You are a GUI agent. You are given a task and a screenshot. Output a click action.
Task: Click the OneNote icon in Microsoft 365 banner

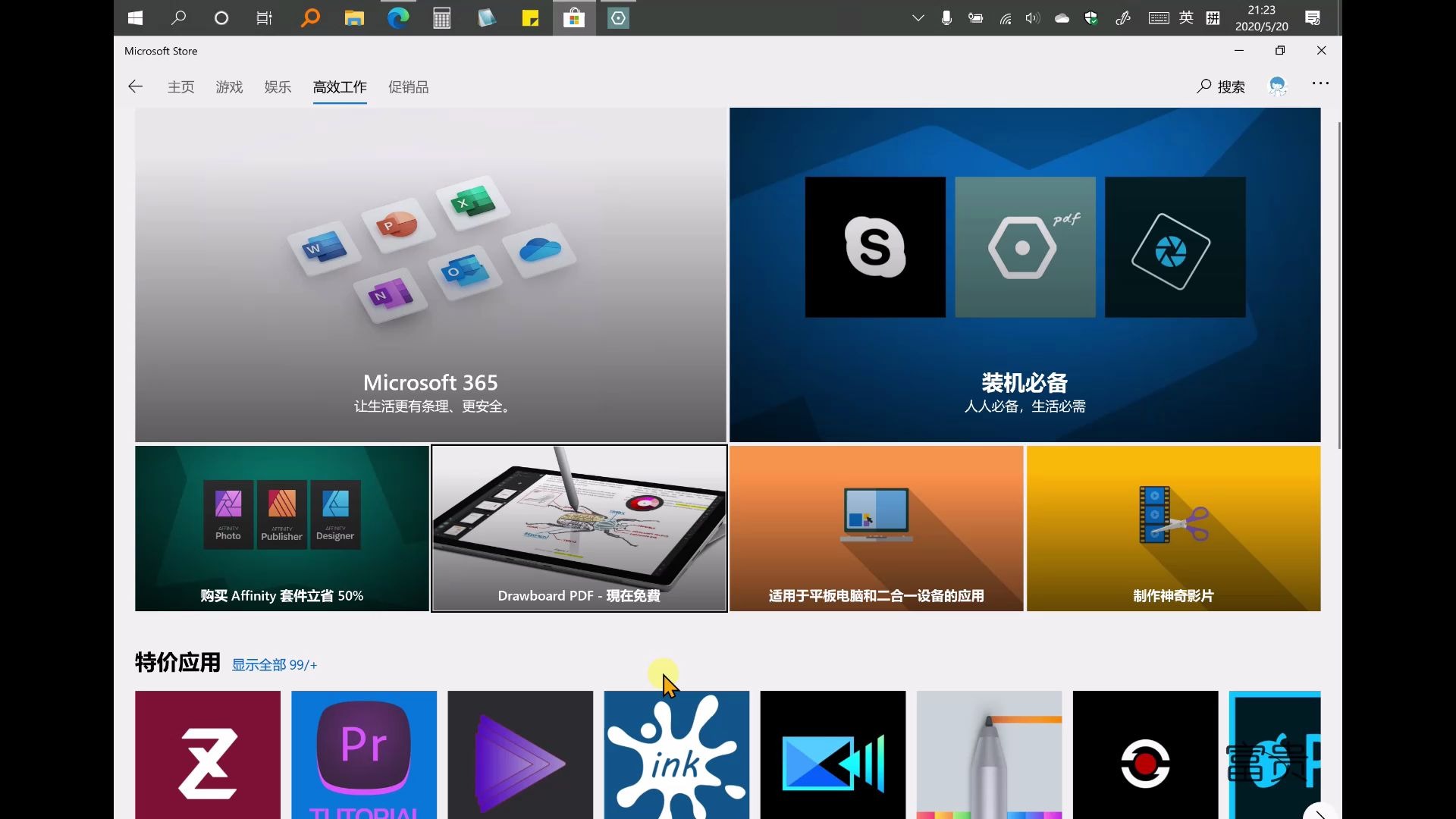tap(390, 294)
